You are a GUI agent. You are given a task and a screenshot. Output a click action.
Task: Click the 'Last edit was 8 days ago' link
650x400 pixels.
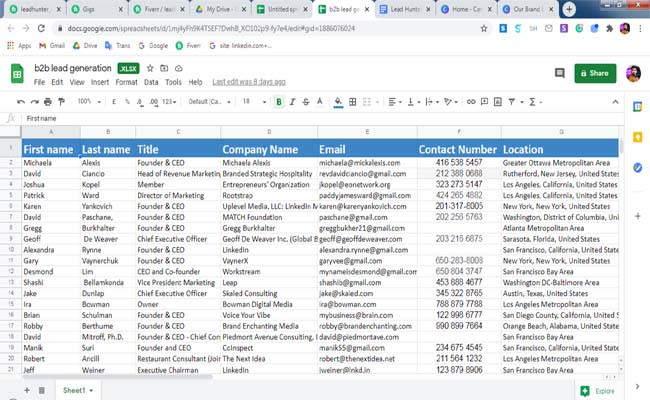pyautogui.click(x=249, y=82)
